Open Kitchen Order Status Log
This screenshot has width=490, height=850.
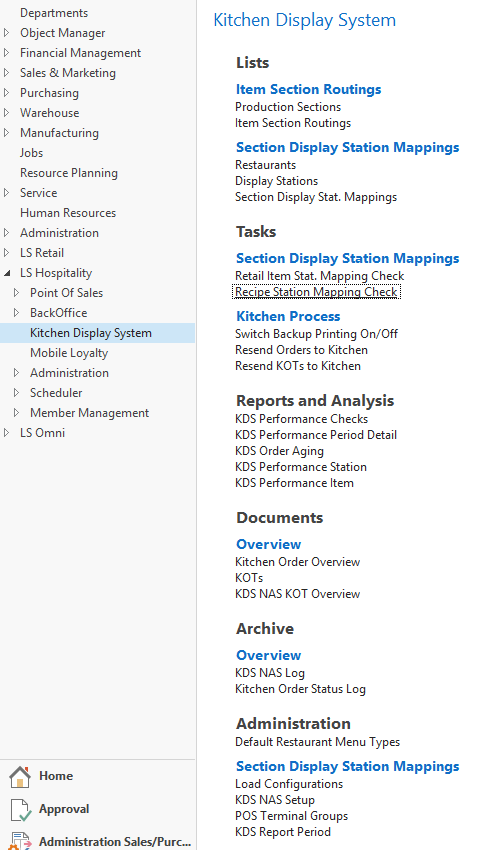[x=300, y=689]
